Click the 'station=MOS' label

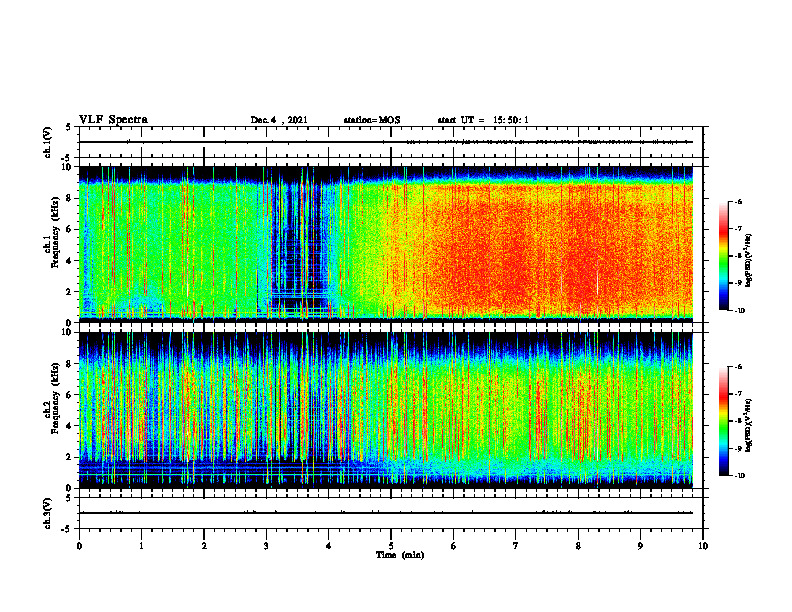(372, 120)
